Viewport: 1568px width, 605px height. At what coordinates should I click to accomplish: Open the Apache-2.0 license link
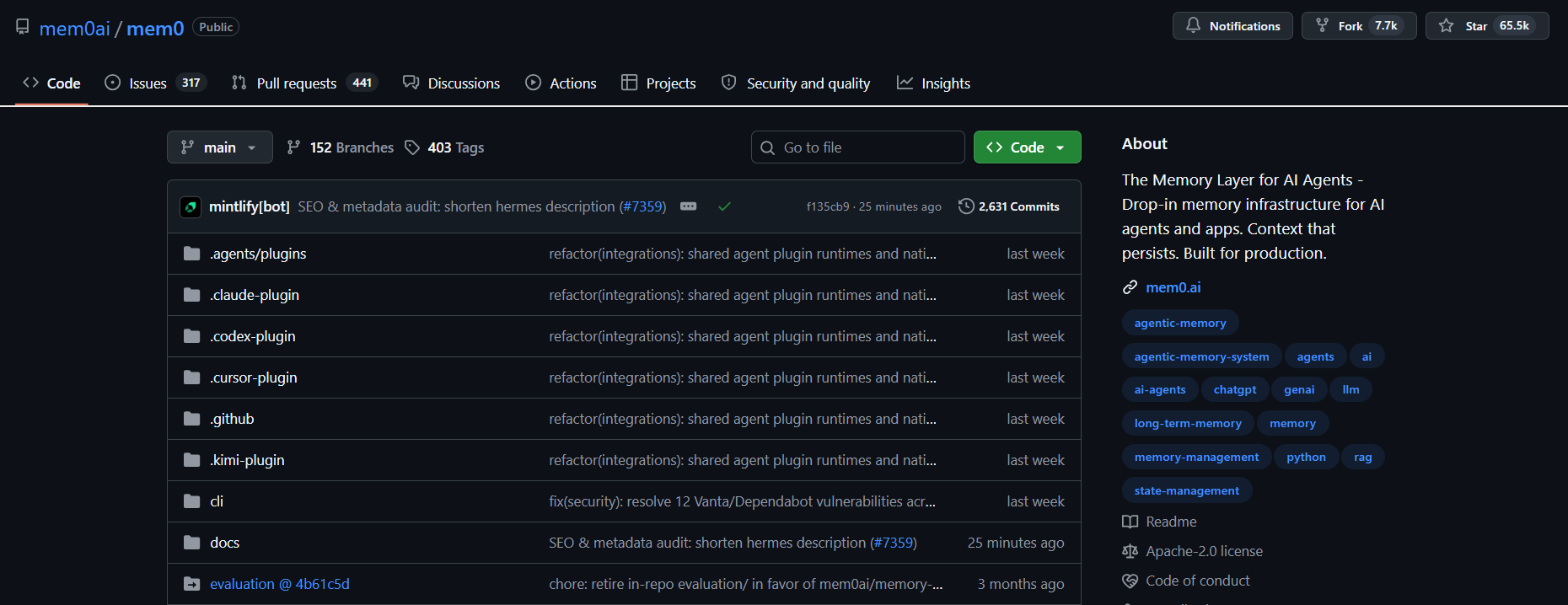point(1204,551)
